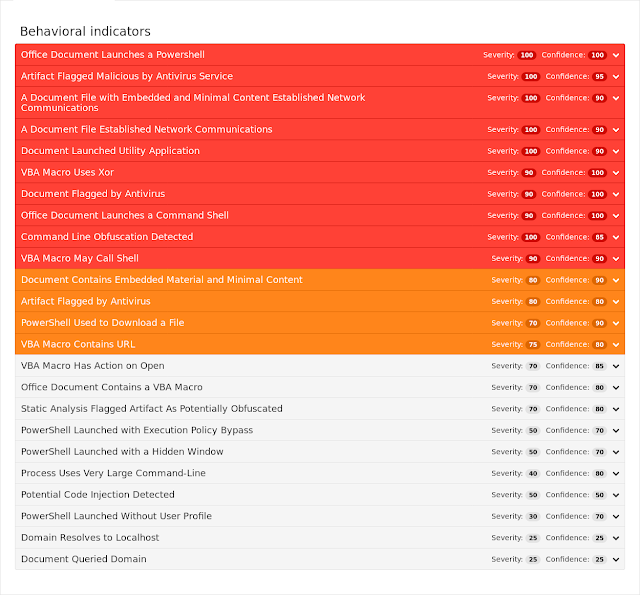Open Document Contains Embedded Material and Minimal Content
The width and height of the screenshot is (640, 595).
[x=320, y=280]
